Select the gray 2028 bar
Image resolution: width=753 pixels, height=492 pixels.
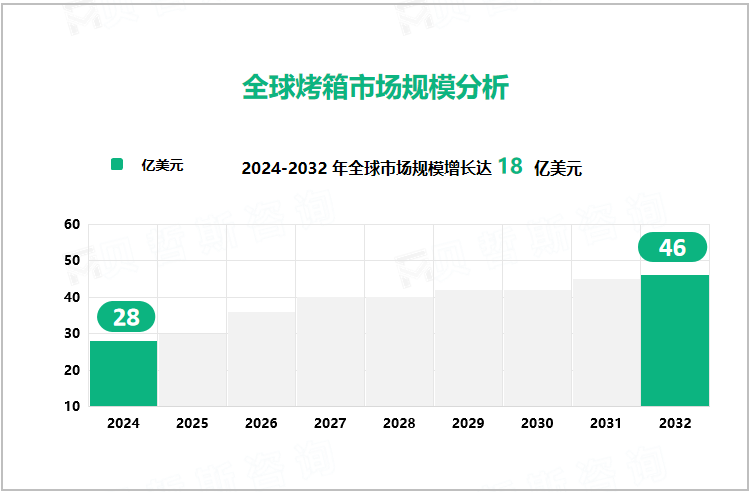(x=399, y=351)
